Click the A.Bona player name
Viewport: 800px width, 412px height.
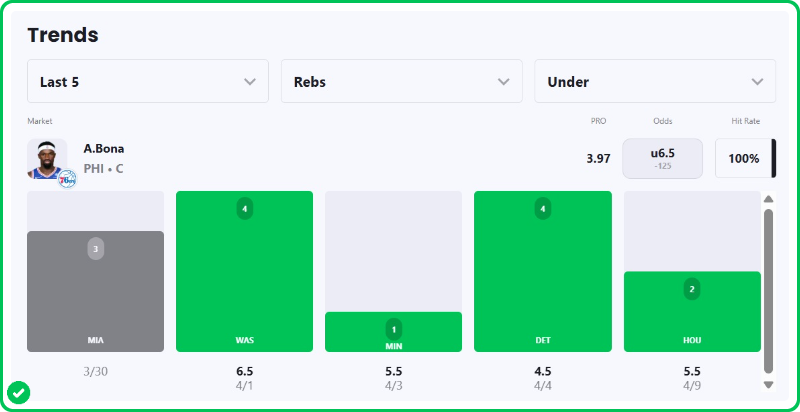(104, 149)
